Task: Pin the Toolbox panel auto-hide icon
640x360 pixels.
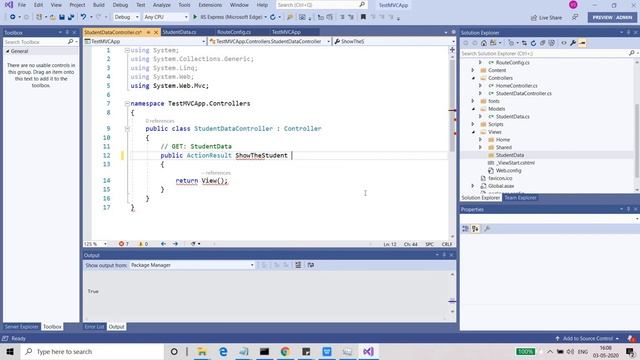Action: pyautogui.click(x=67, y=32)
